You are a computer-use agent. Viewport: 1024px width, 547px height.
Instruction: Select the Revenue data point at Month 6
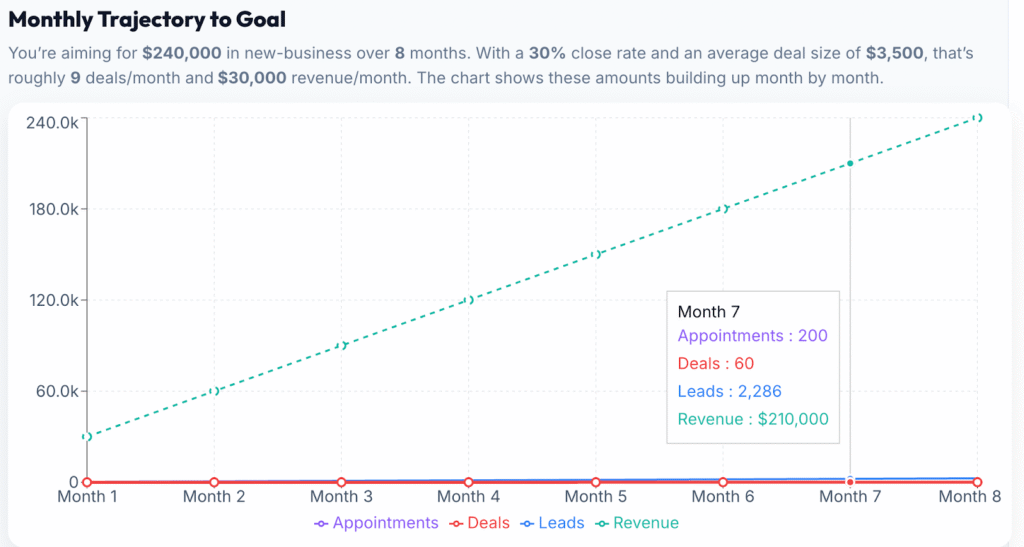(723, 209)
